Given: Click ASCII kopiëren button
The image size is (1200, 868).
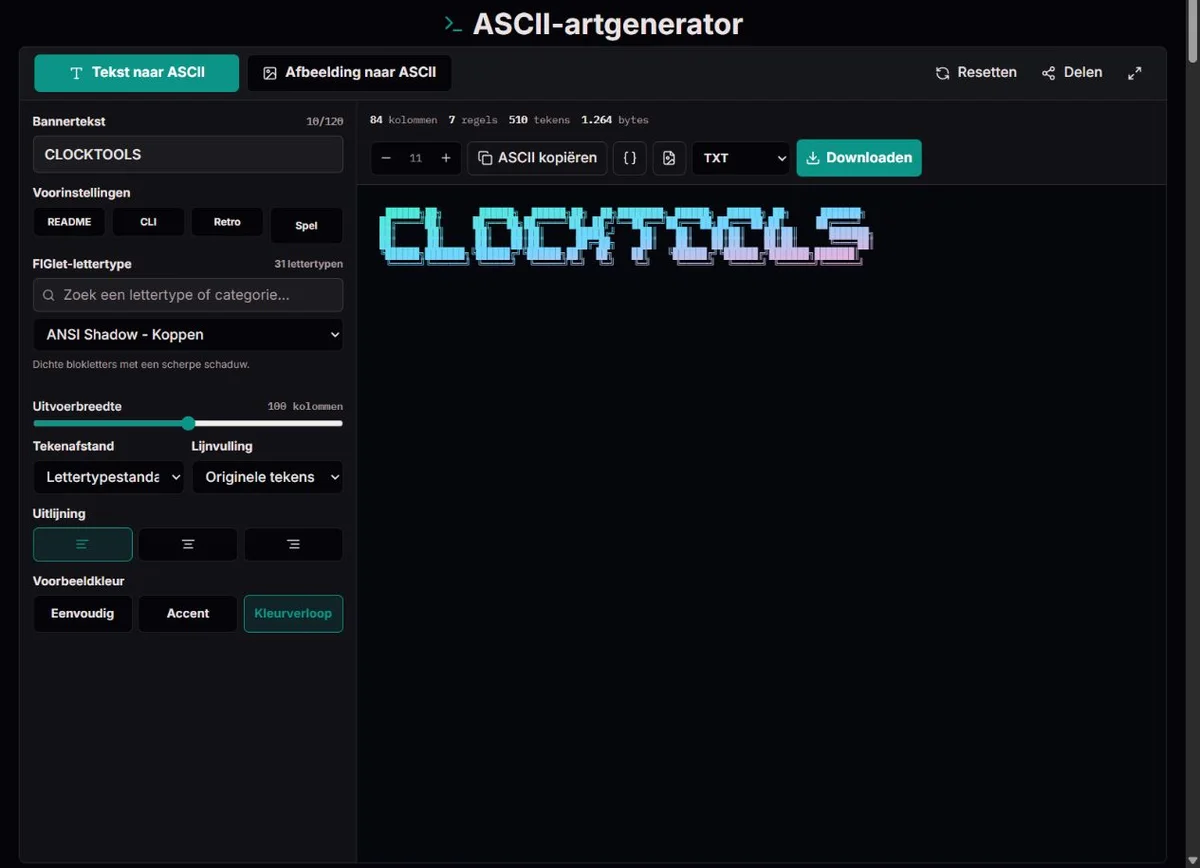Looking at the screenshot, I should pyautogui.click(x=537, y=158).
